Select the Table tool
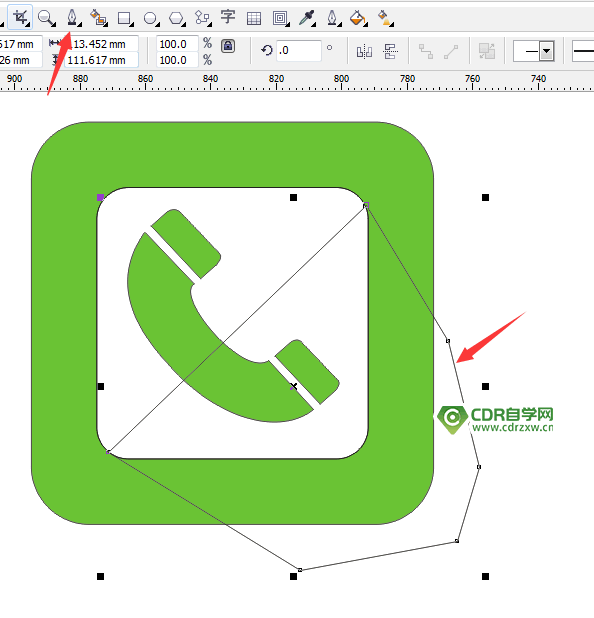 (254, 18)
